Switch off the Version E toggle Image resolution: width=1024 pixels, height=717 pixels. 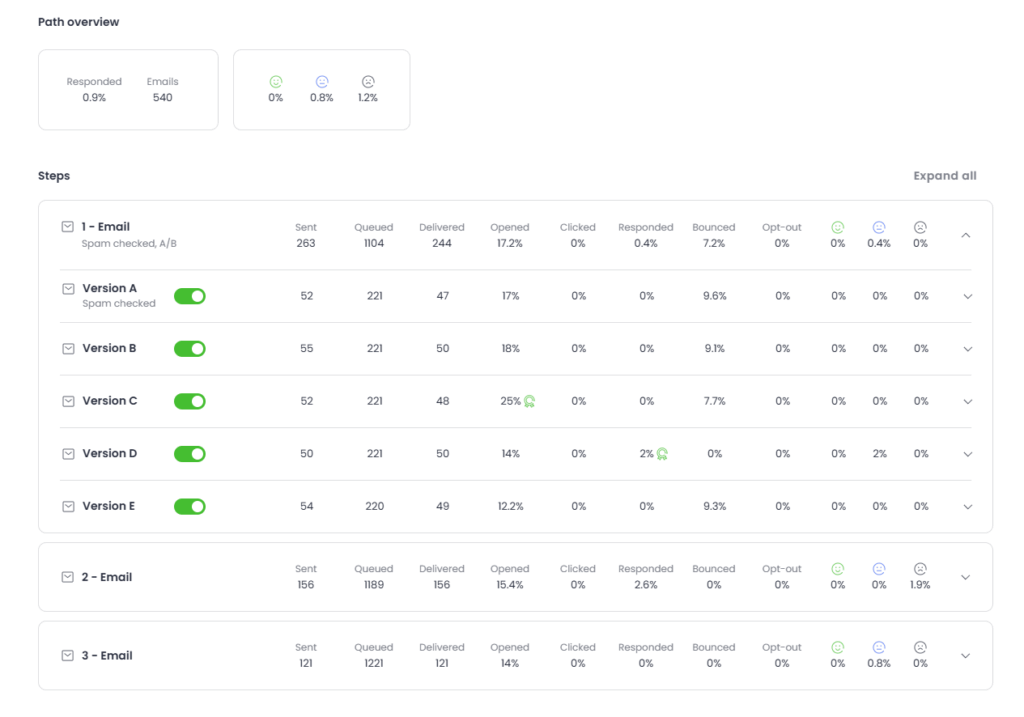(189, 506)
